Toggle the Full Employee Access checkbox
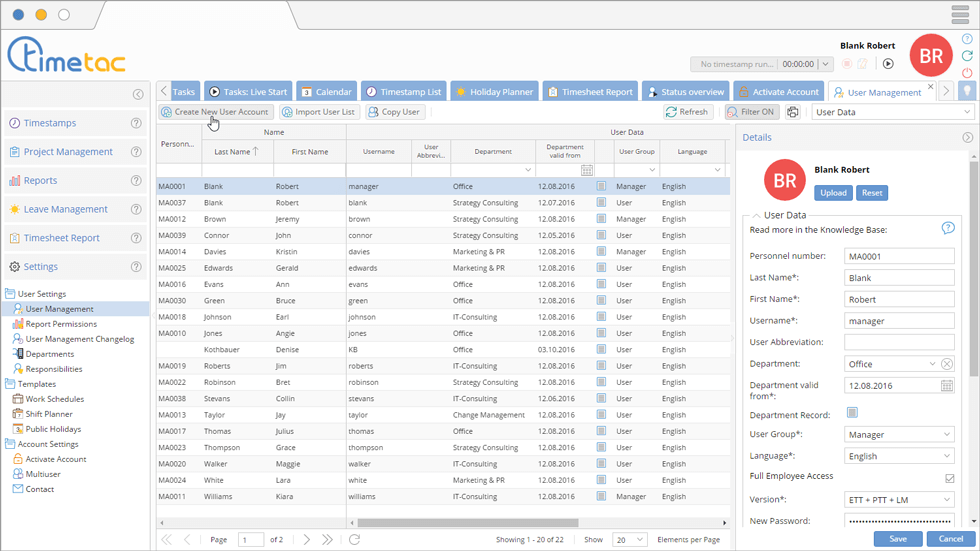The image size is (980, 551). [949, 478]
